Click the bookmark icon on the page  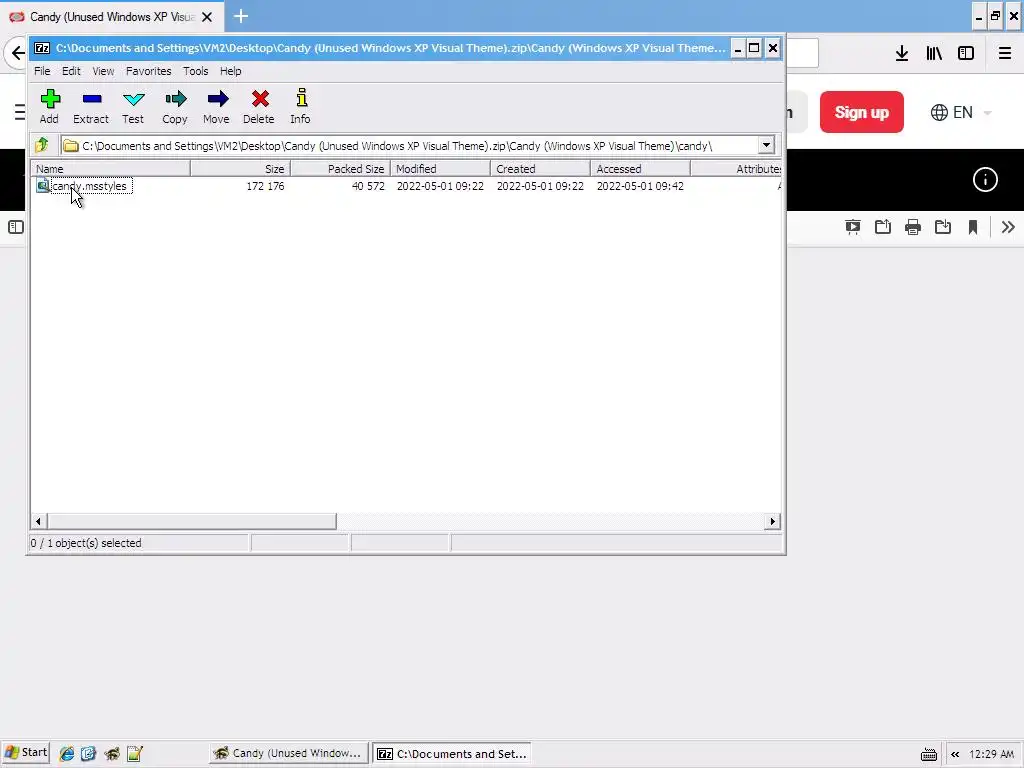(x=973, y=227)
